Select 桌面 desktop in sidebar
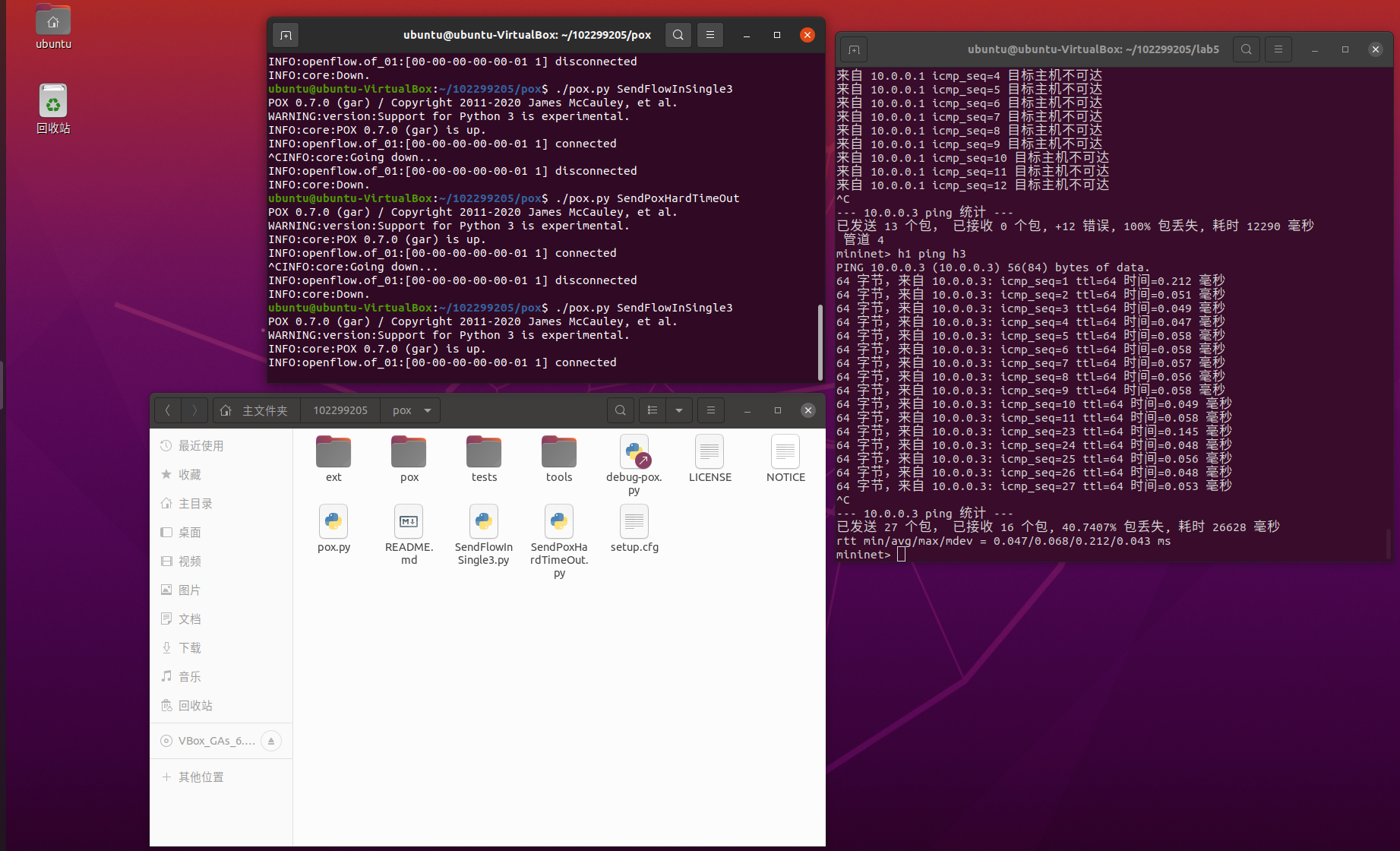This screenshot has height=851, width=1400. [221, 533]
